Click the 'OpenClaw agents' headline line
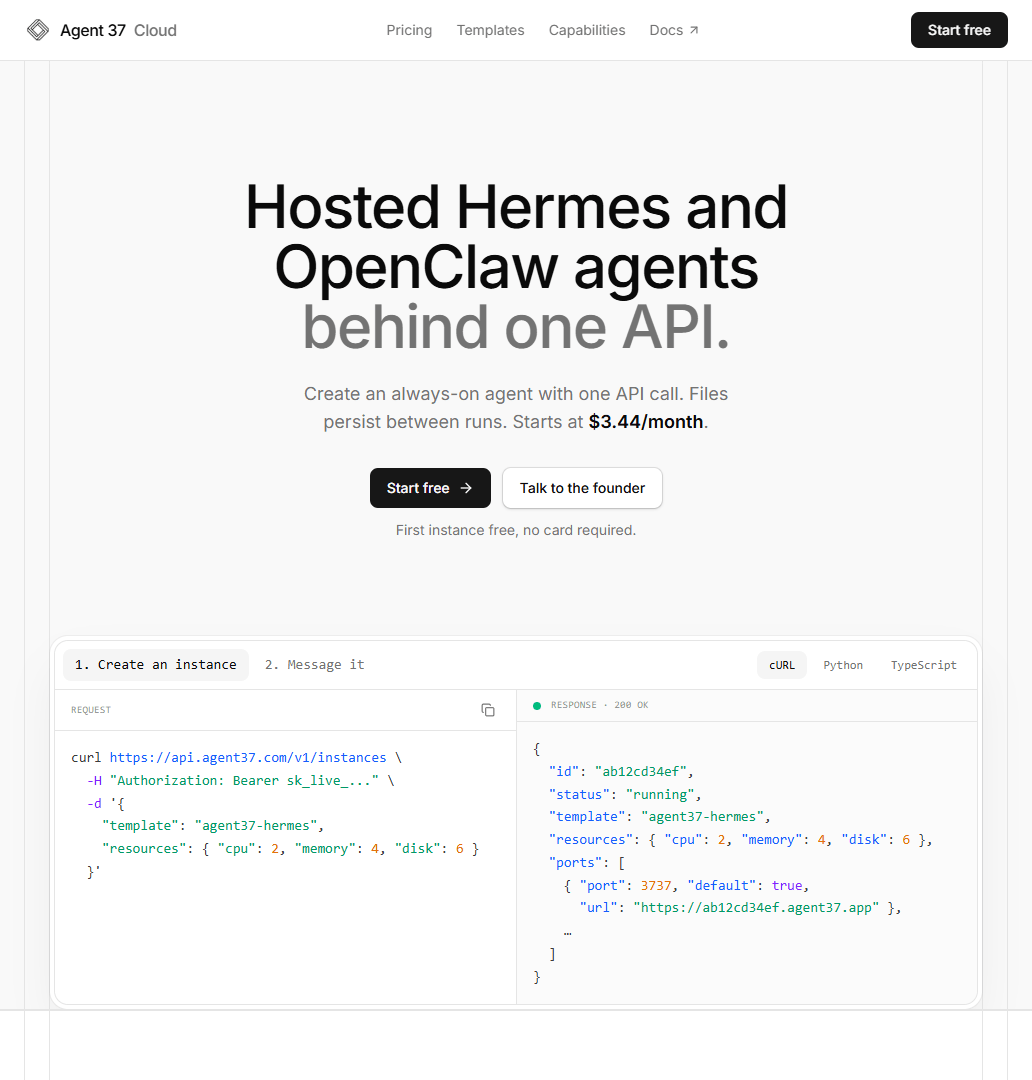This screenshot has height=1080, width=1032. (516, 269)
